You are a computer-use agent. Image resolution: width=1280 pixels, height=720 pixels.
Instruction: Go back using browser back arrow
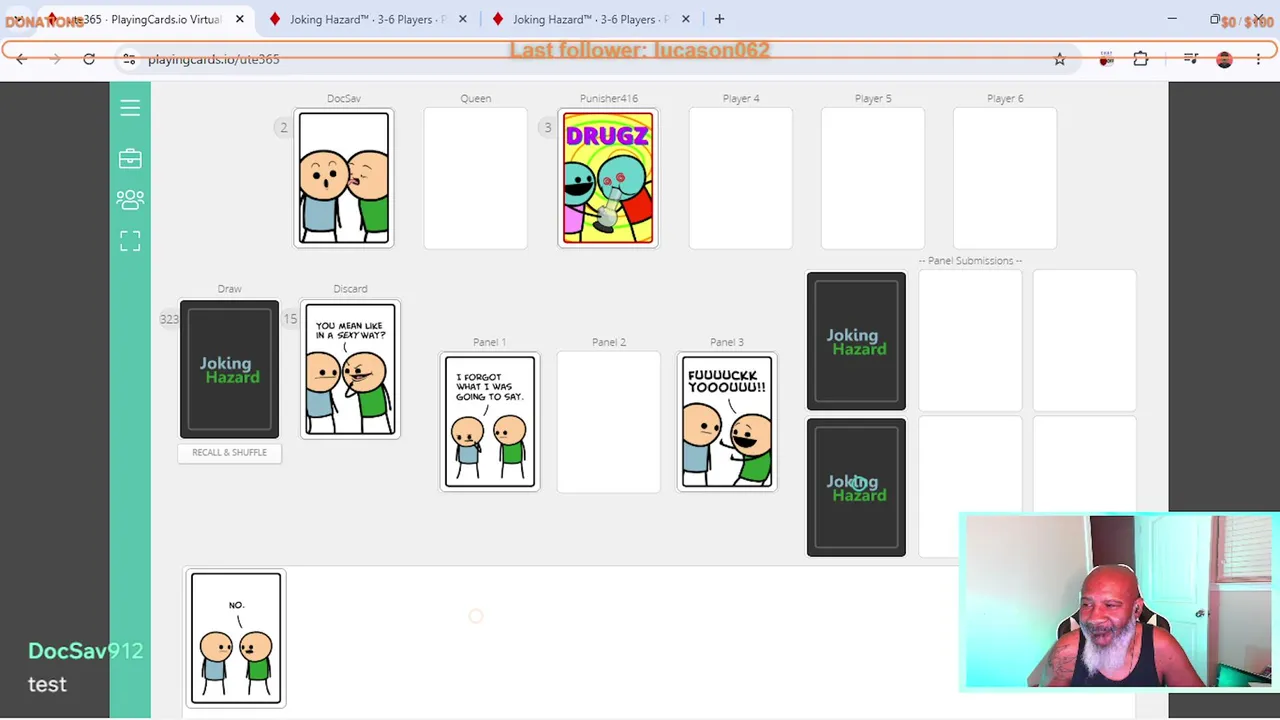pos(22,59)
